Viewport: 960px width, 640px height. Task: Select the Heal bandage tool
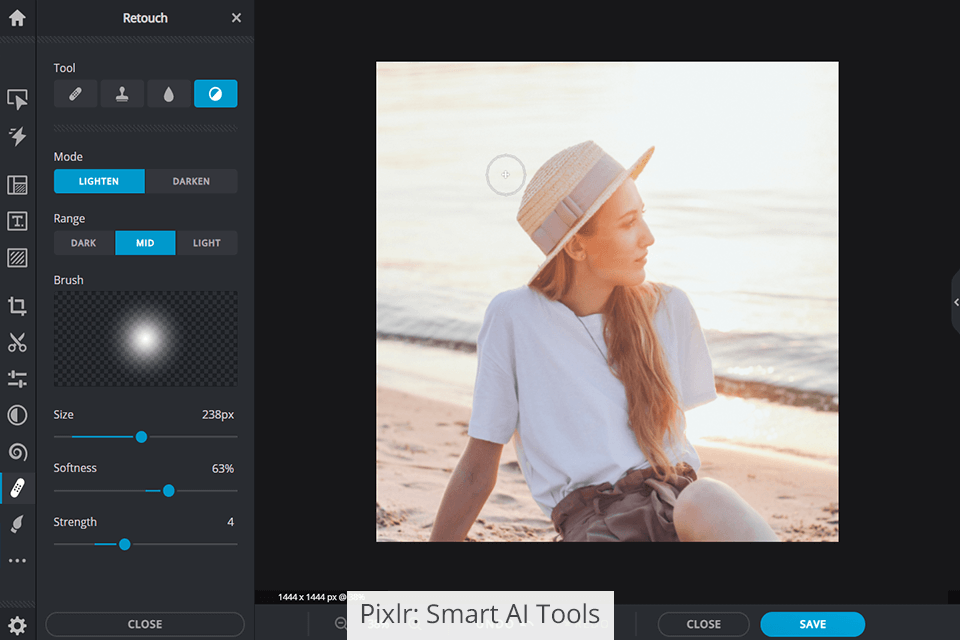click(x=75, y=94)
